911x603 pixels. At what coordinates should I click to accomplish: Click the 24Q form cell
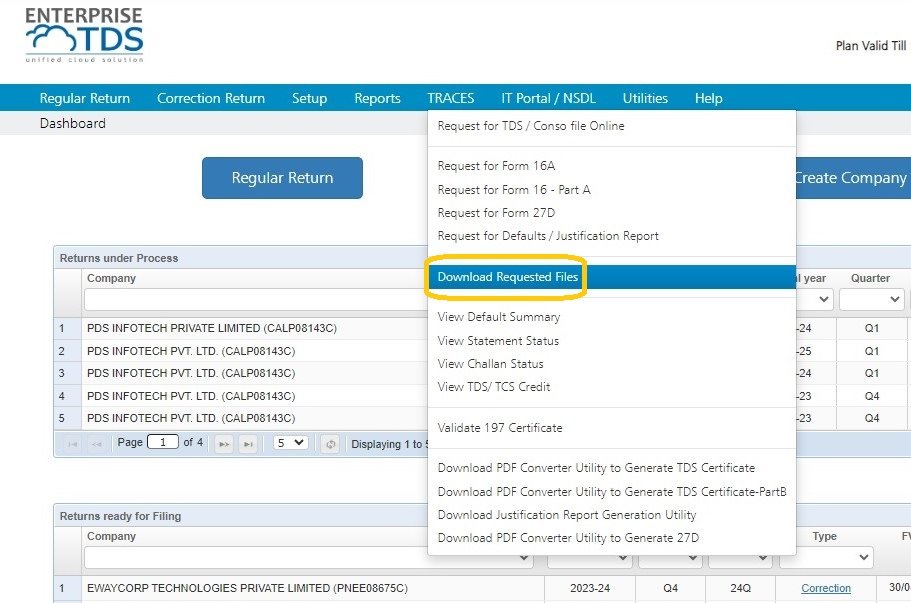[740, 588]
